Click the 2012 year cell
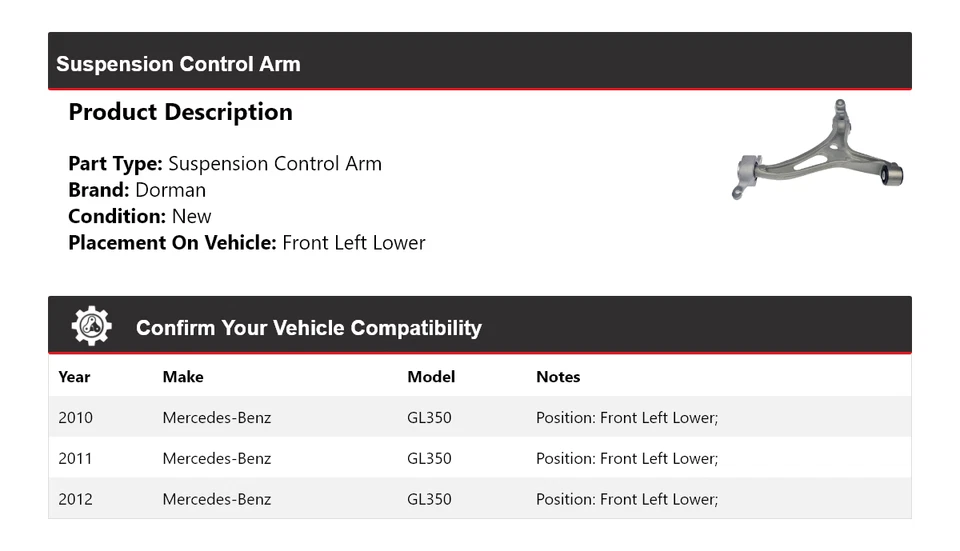The image size is (960, 551). [75, 499]
